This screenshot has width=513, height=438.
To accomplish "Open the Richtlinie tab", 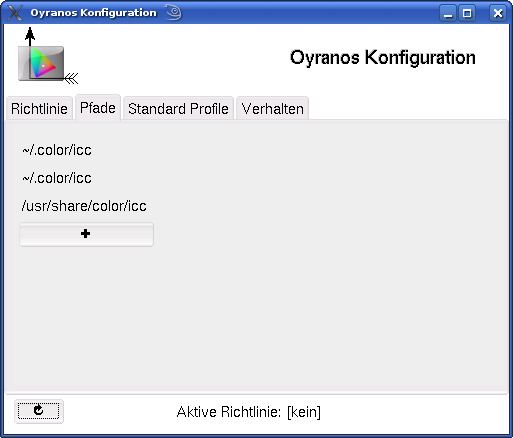I will 39,108.
